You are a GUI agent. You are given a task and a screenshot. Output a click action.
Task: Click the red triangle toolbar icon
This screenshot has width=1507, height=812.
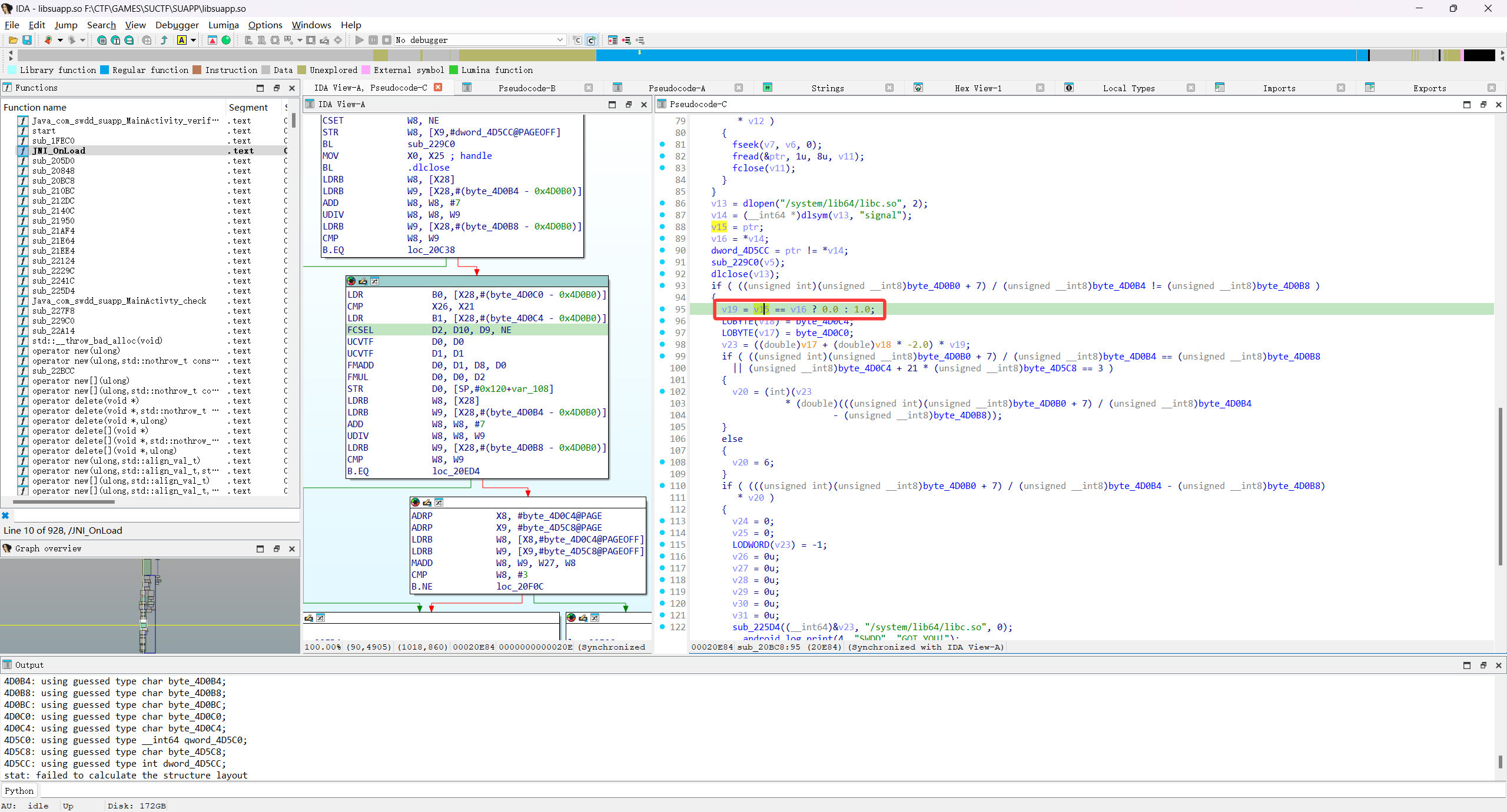[x=213, y=40]
